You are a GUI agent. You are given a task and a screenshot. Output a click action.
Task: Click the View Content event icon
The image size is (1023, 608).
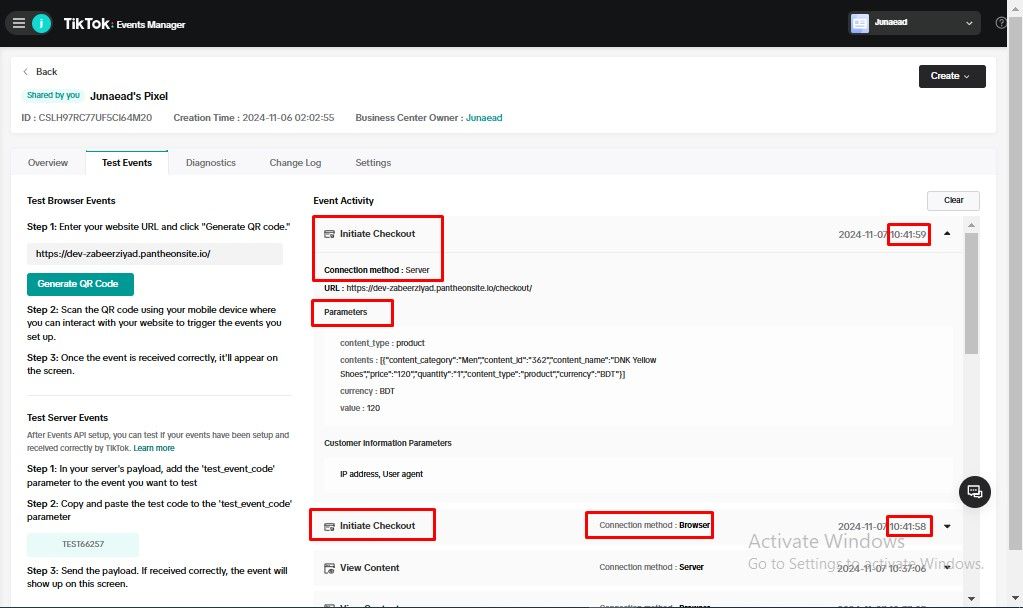329,568
